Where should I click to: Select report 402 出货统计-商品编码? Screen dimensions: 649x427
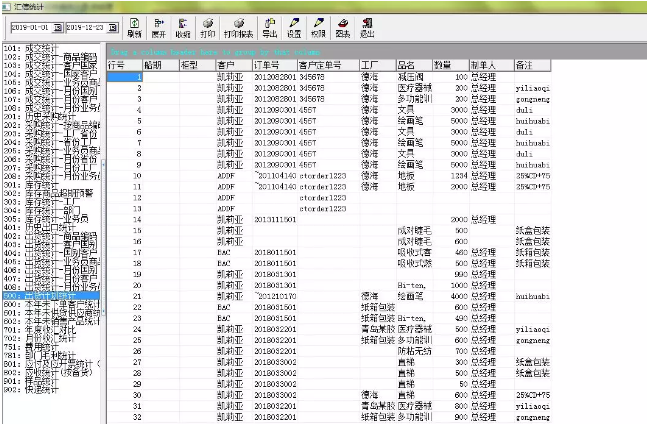click(x=50, y=236)
